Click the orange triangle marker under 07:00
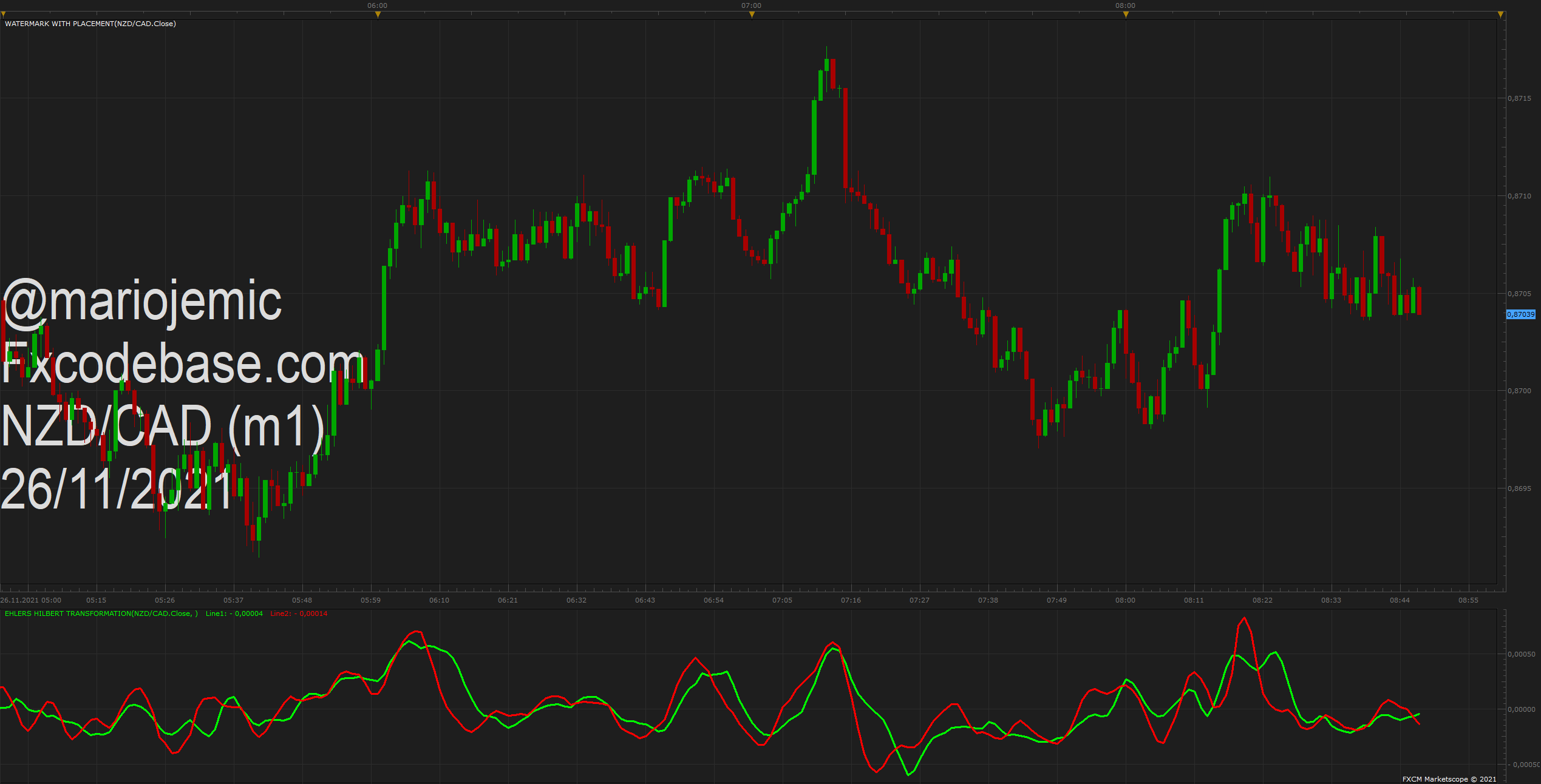1541x784 pixels. pos(752,15)
